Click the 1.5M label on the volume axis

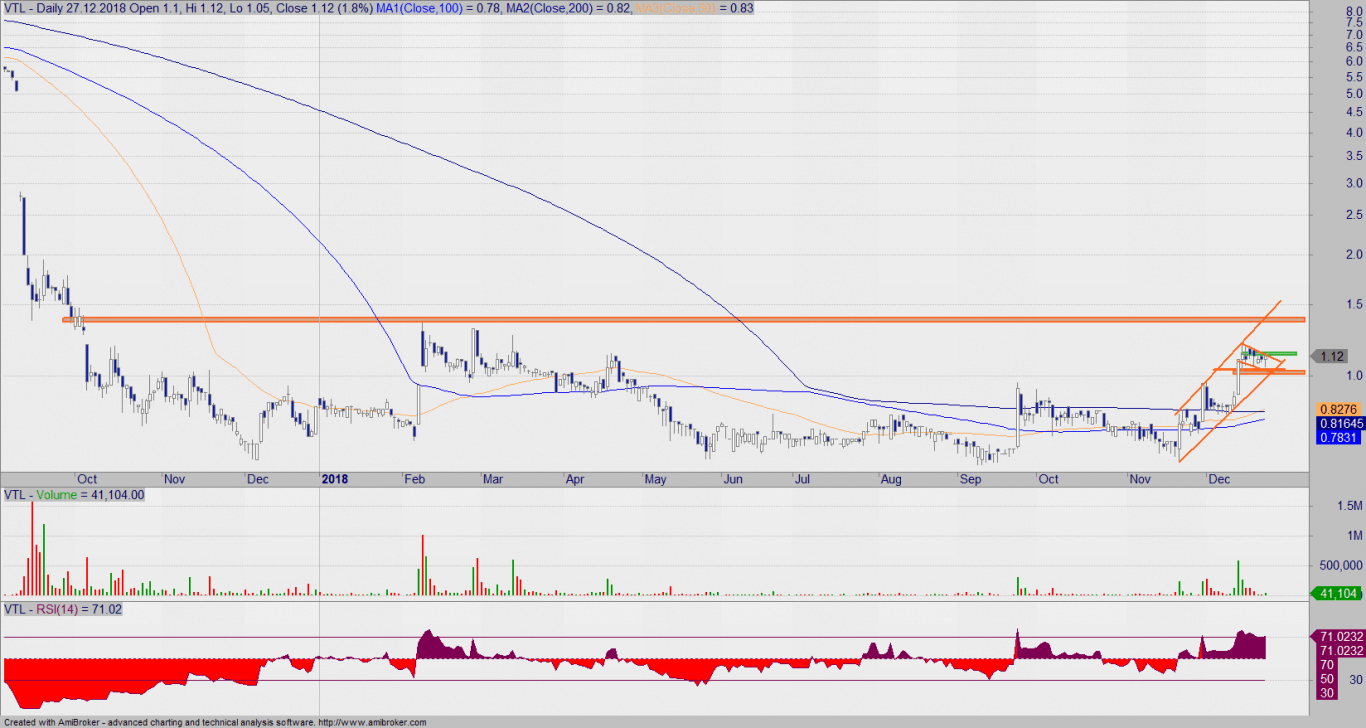coord(1335,508)
